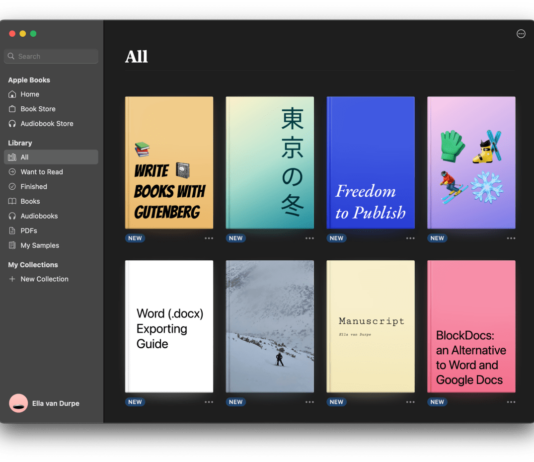Click the All library icon
Viewport: 534px width, 462px height.
click(12, 157)
